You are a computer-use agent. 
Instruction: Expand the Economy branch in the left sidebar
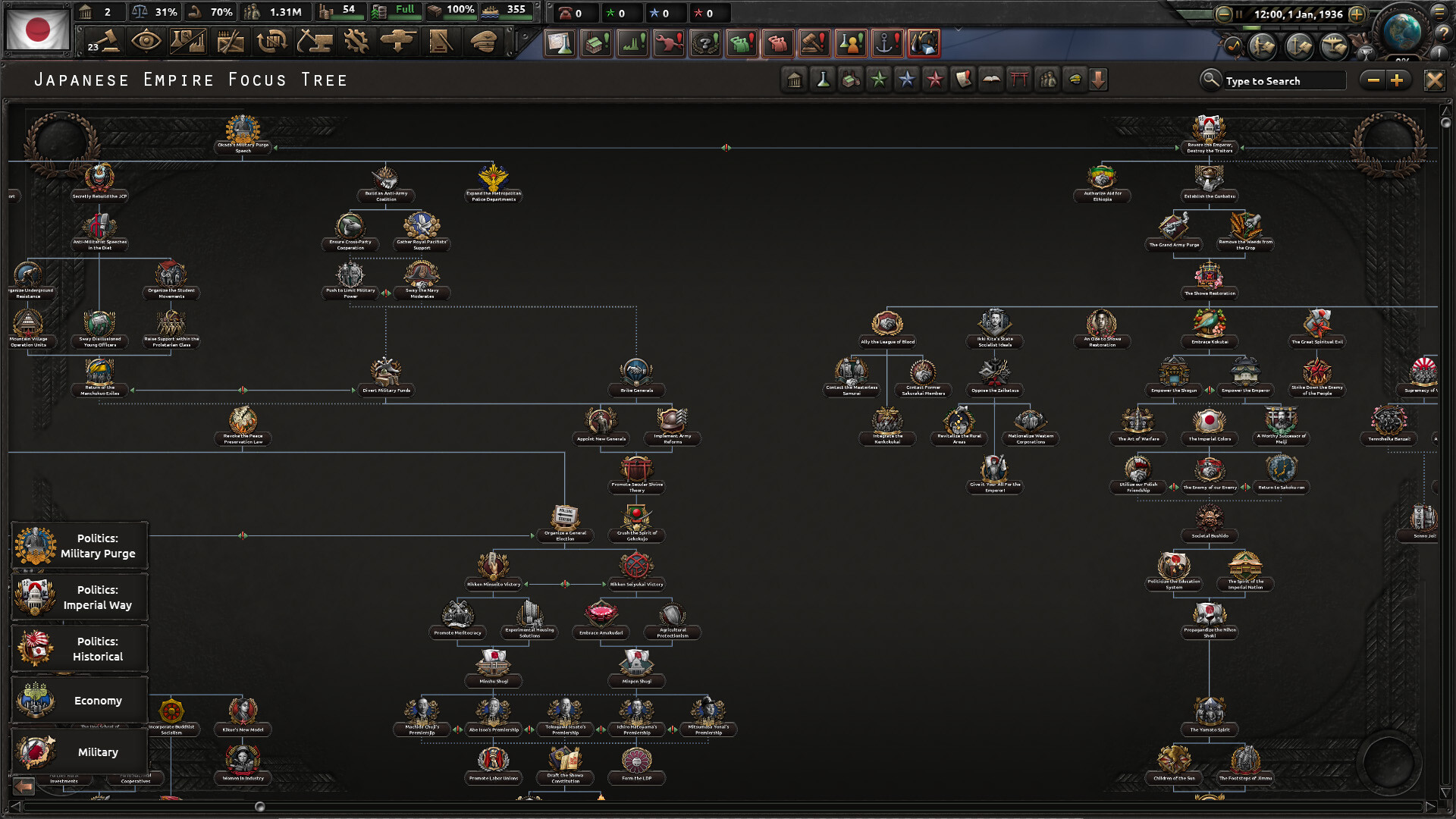point(79,700)
